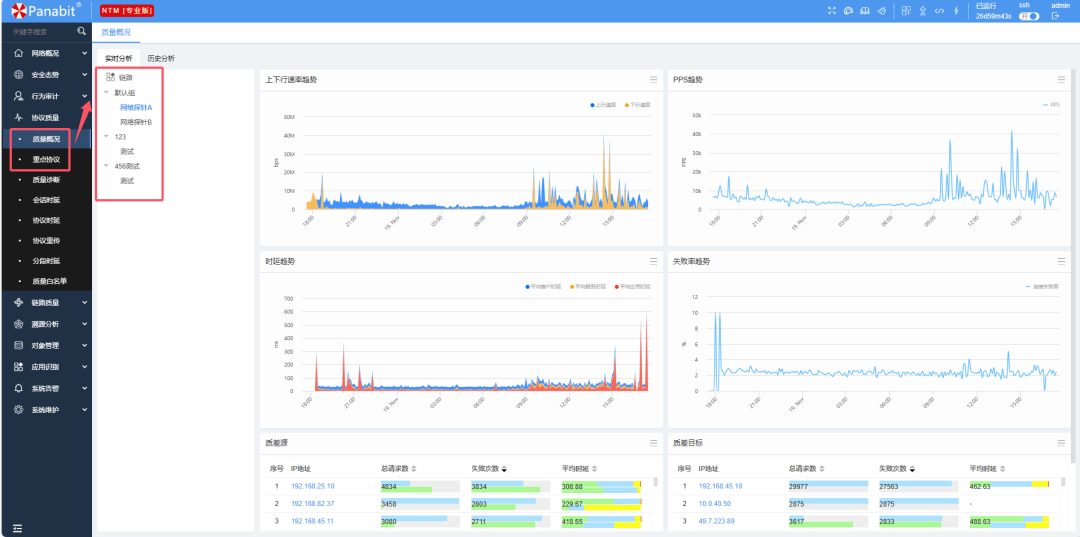Image resolution: width=1080 pixels, height=537 pixels.
Task: Expand 网络概况 with its chevron
Action: coord(85,53)
